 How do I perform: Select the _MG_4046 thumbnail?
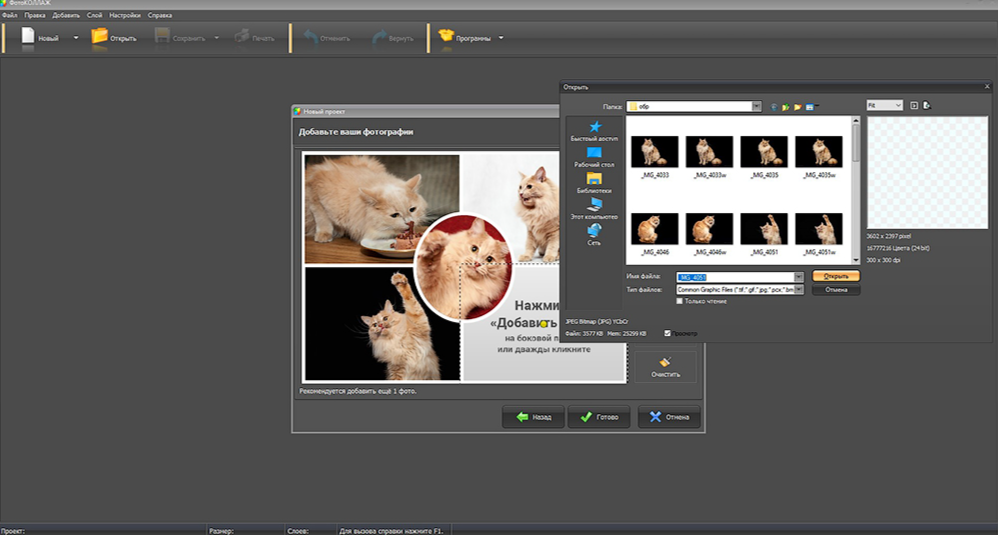[655, 229]
